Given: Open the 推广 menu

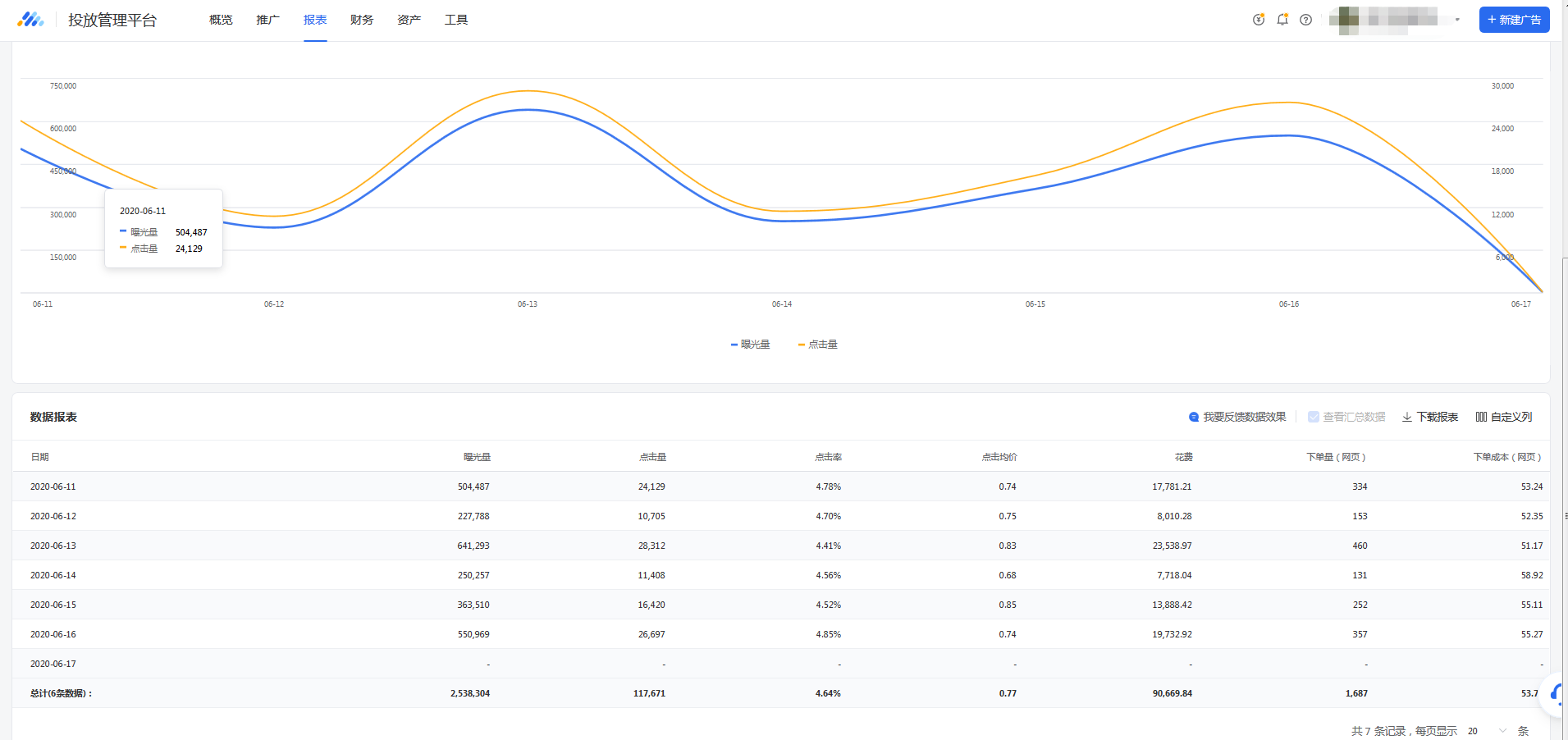Looking at the screenshot, I should tap(267, 20).
